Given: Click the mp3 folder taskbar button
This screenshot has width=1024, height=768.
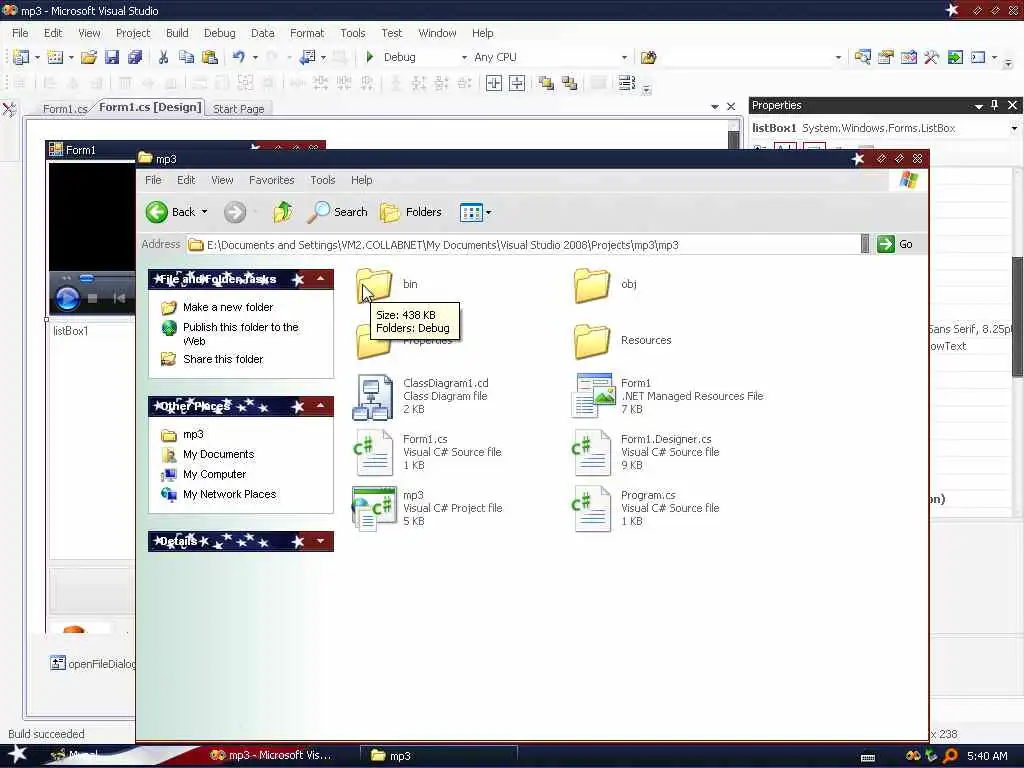Looking at the screenshot, I should [439, 756].
